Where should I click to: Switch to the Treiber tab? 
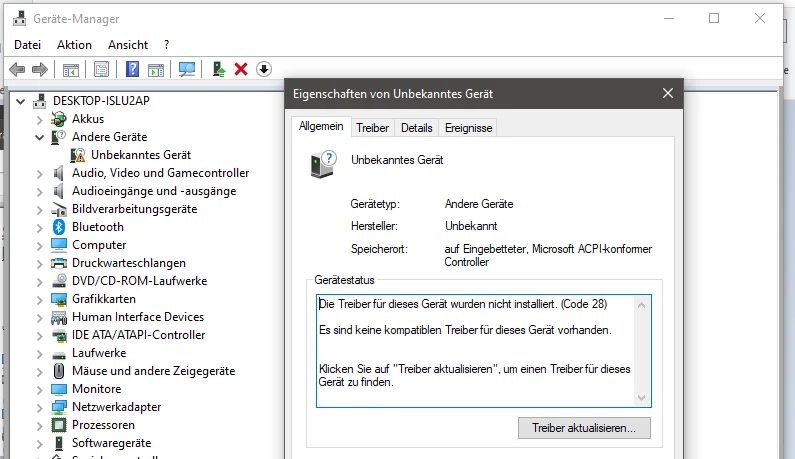[372, 128]
